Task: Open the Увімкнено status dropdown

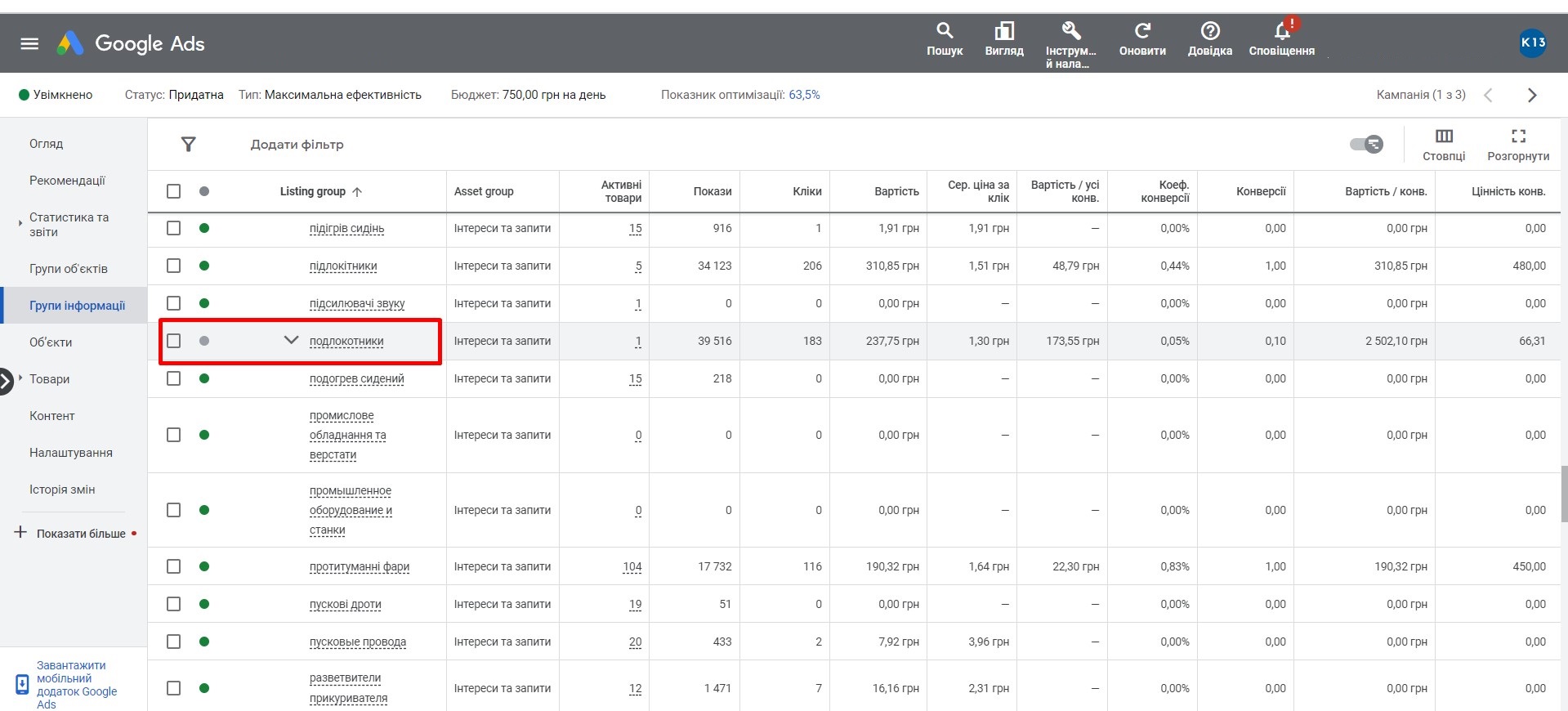Action: tap(56, 95)
